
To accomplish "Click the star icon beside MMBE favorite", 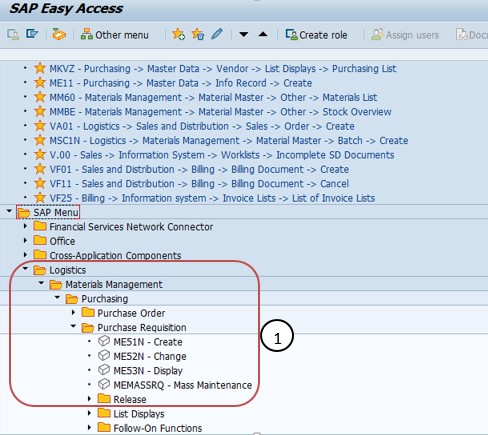I will (40, 111).
